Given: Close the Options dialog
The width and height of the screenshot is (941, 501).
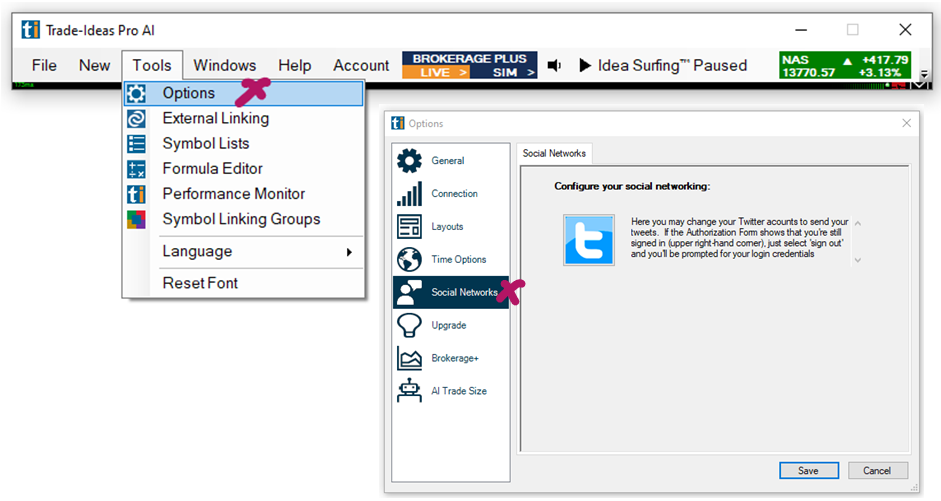Looking at the screenshot, I should coord(906,123).
